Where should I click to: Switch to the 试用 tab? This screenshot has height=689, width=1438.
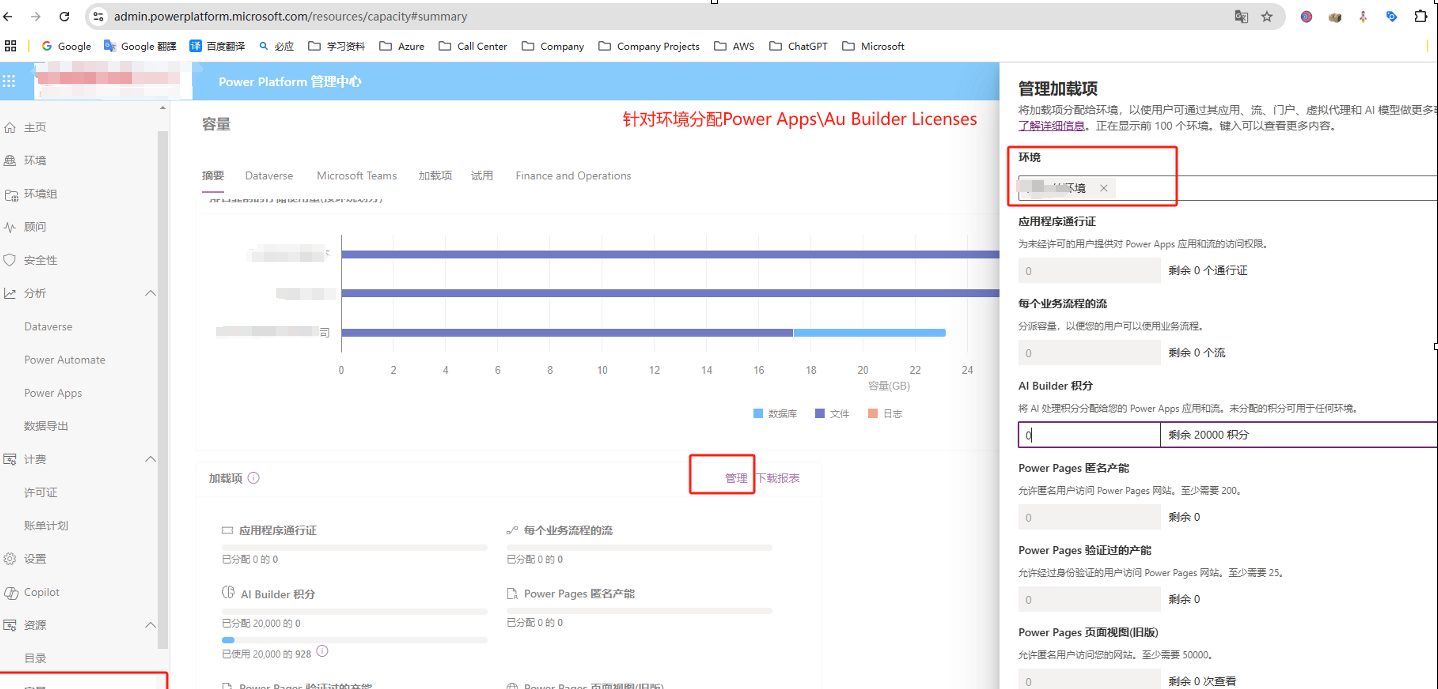tap(482, 176)
